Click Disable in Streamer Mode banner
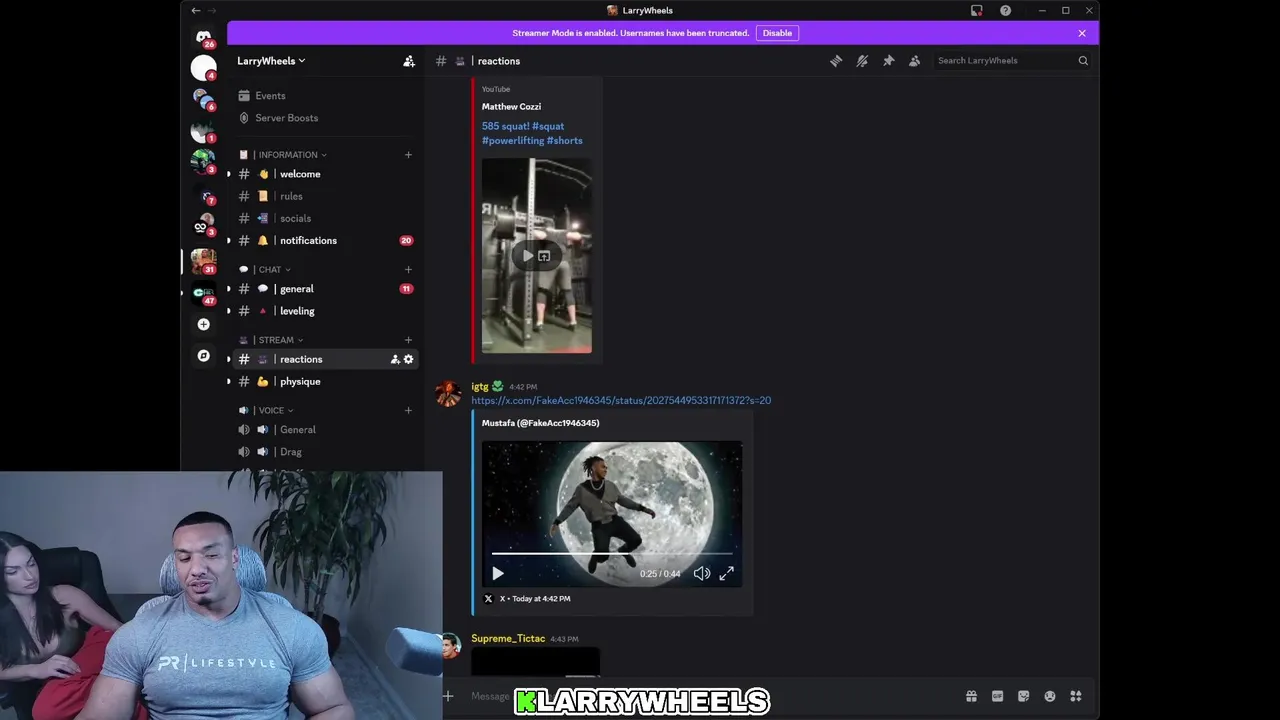The image size is (1280, 720). (777, 33)
